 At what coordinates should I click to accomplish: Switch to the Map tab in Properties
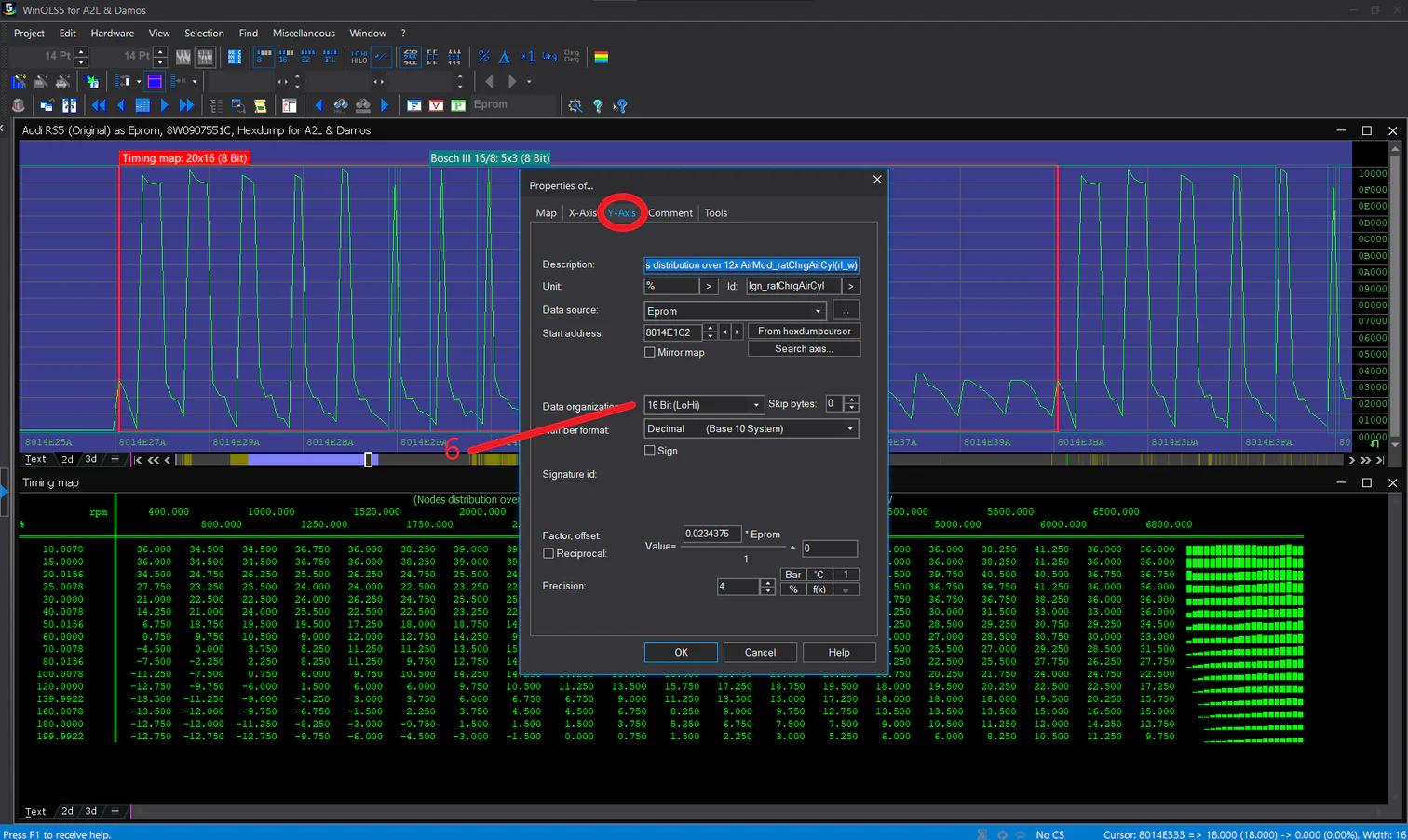point(547,212)
